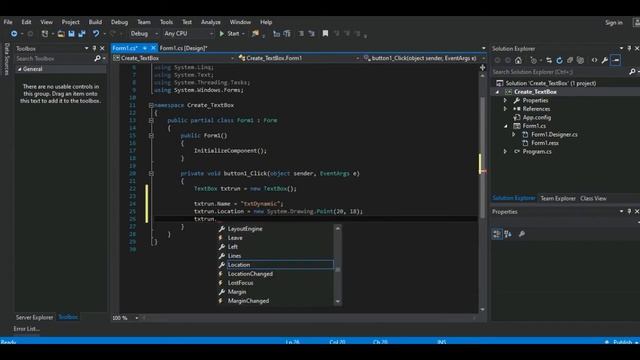Select Form1.resx in Solution Explorer
This screenshot has height=360, width=640.
544,143
